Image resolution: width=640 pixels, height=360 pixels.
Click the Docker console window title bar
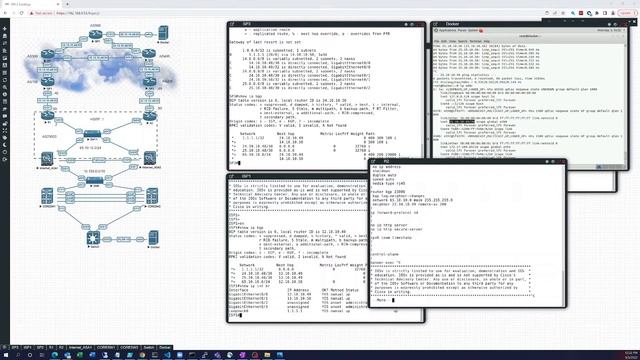[x=529, y=24]
